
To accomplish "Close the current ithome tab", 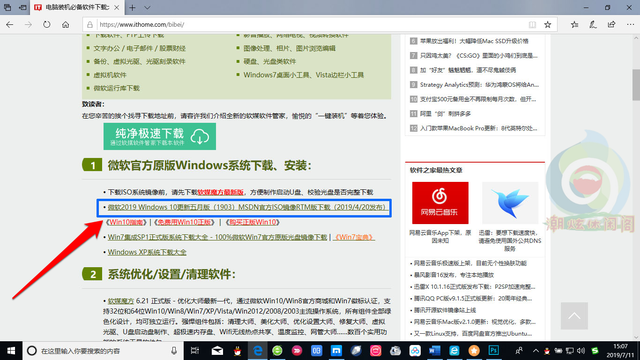I will pos(117,7).
